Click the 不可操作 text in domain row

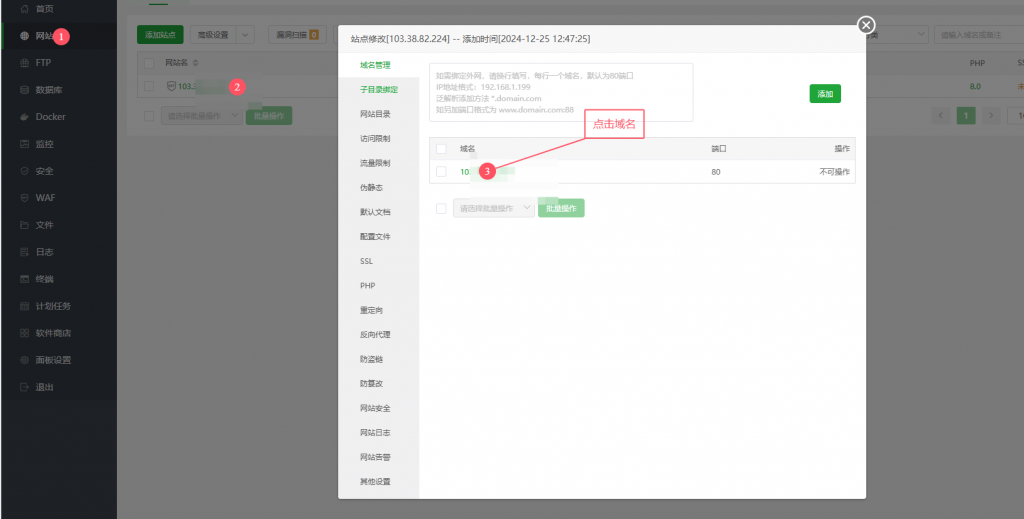834,172
